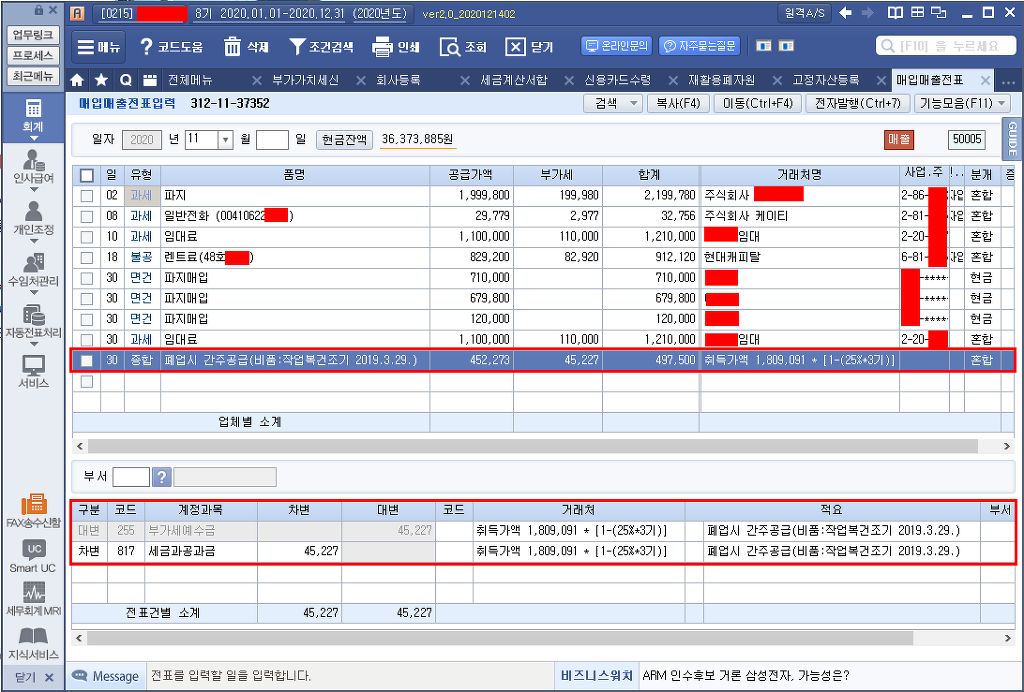Check the 렌트료 row checkbox
Image resolution: width=1024 pixels, height=692 pixels.
(86, 257)
